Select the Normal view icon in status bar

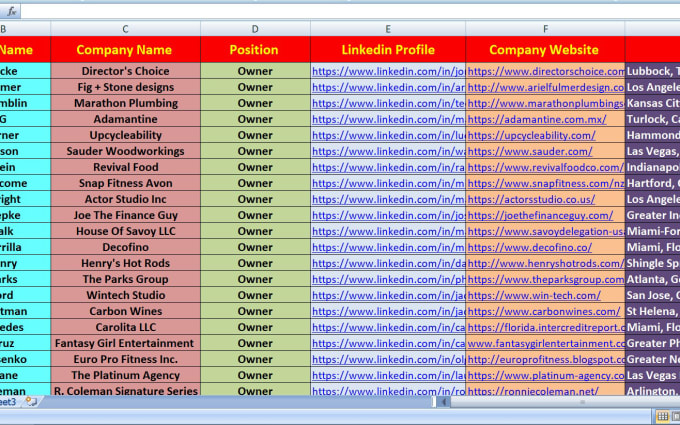[x=662, y=417]
